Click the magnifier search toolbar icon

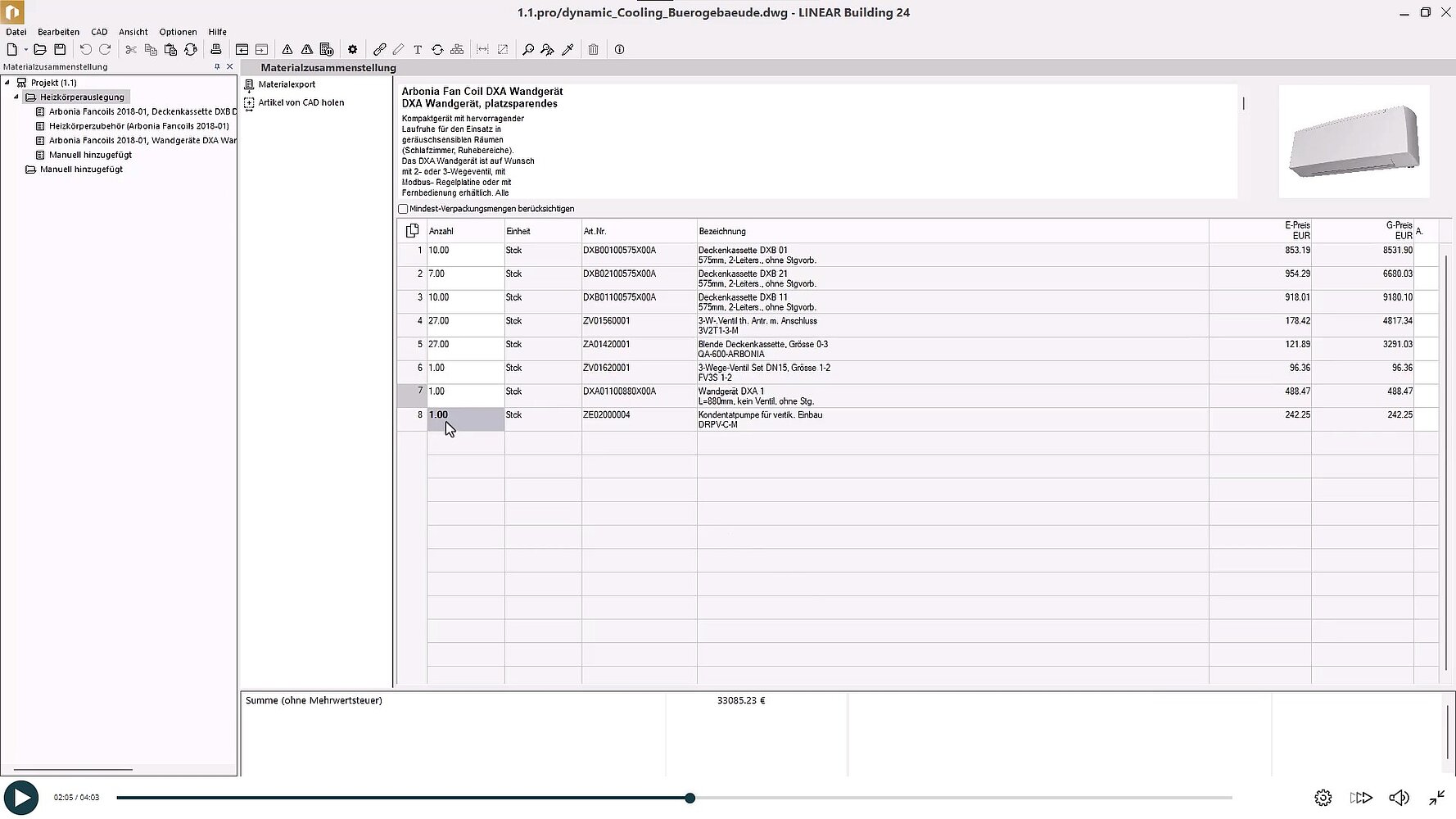[x=528, y=50]
